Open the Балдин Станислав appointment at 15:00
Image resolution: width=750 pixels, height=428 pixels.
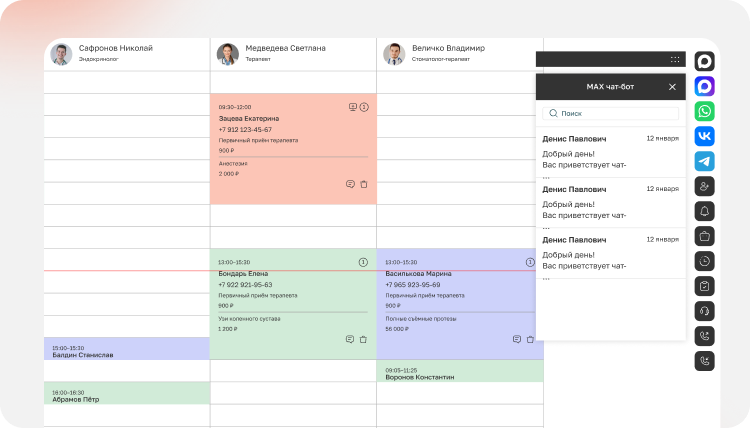tap(127, 349)
